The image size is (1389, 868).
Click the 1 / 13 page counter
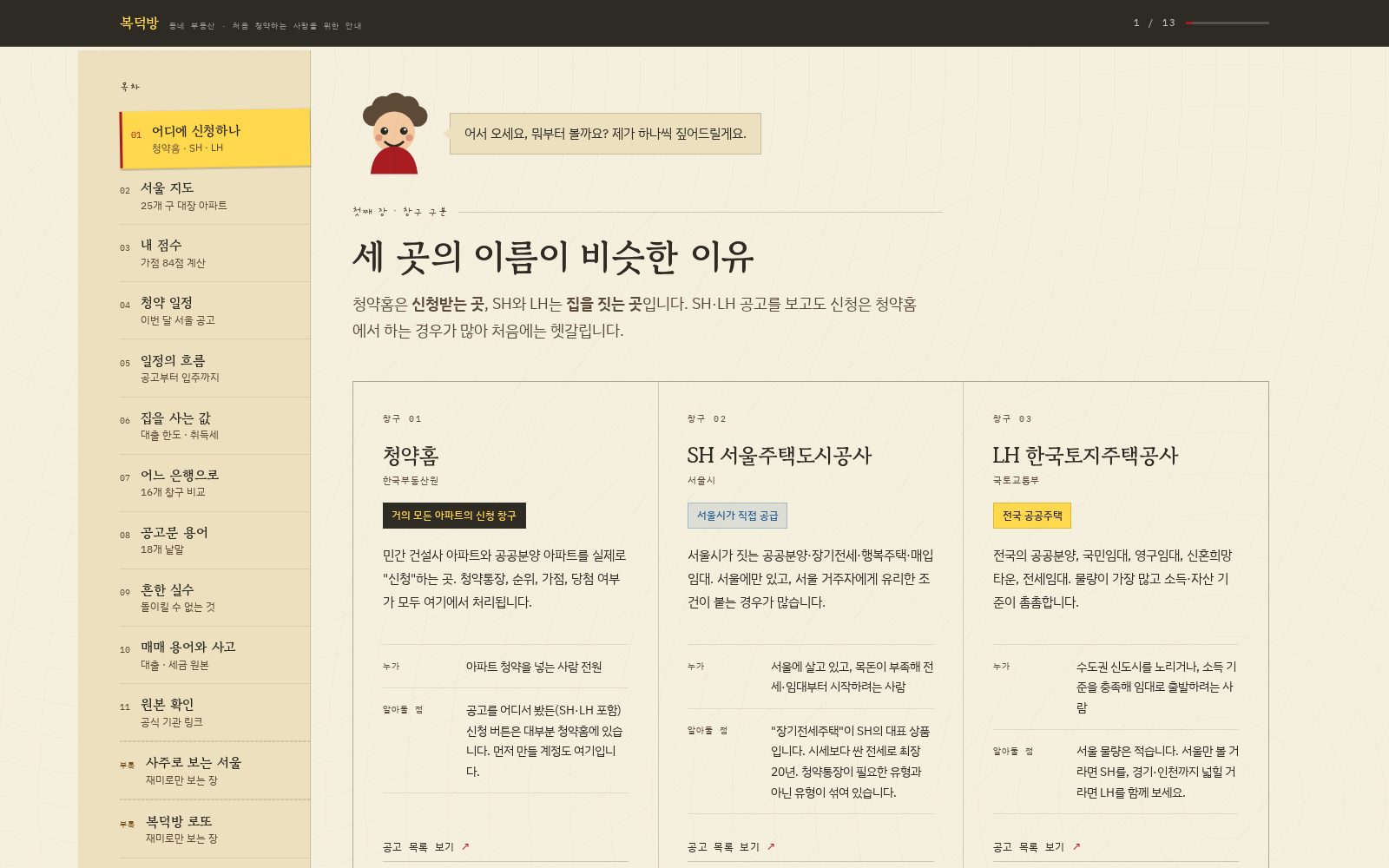pos(1154,23)
